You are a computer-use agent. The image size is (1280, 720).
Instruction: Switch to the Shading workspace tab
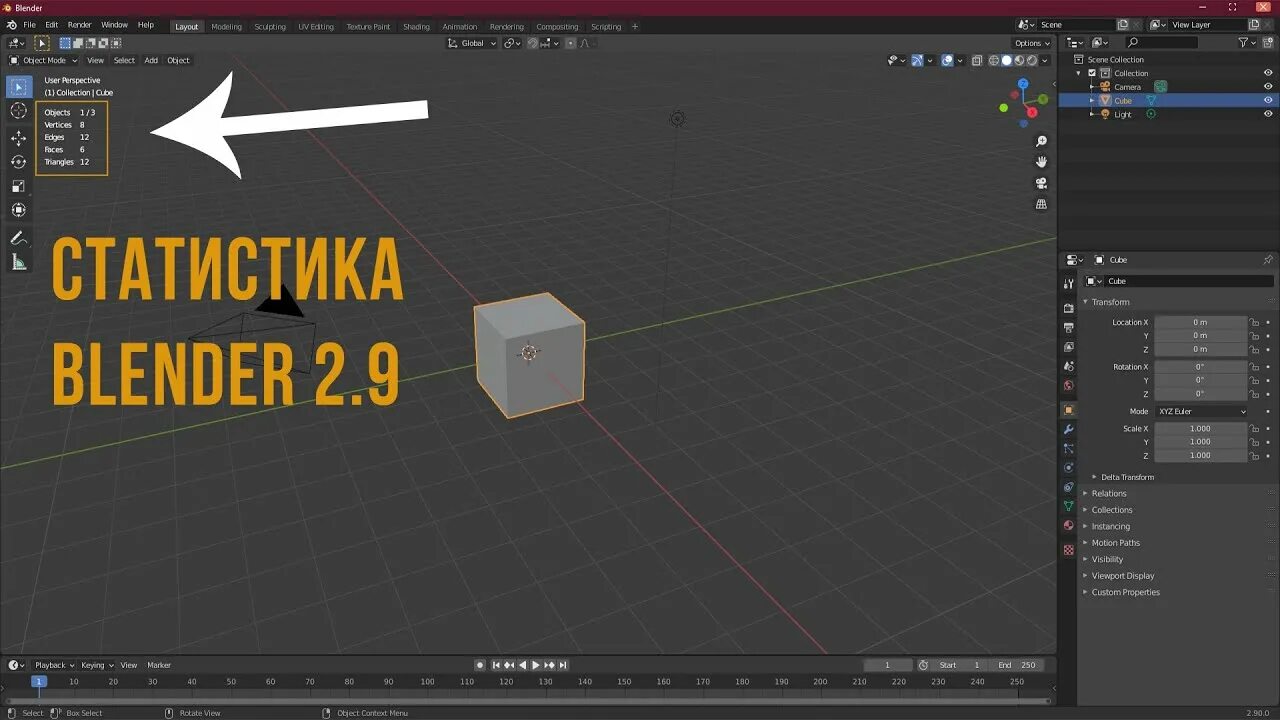click(x=416, y=27)
